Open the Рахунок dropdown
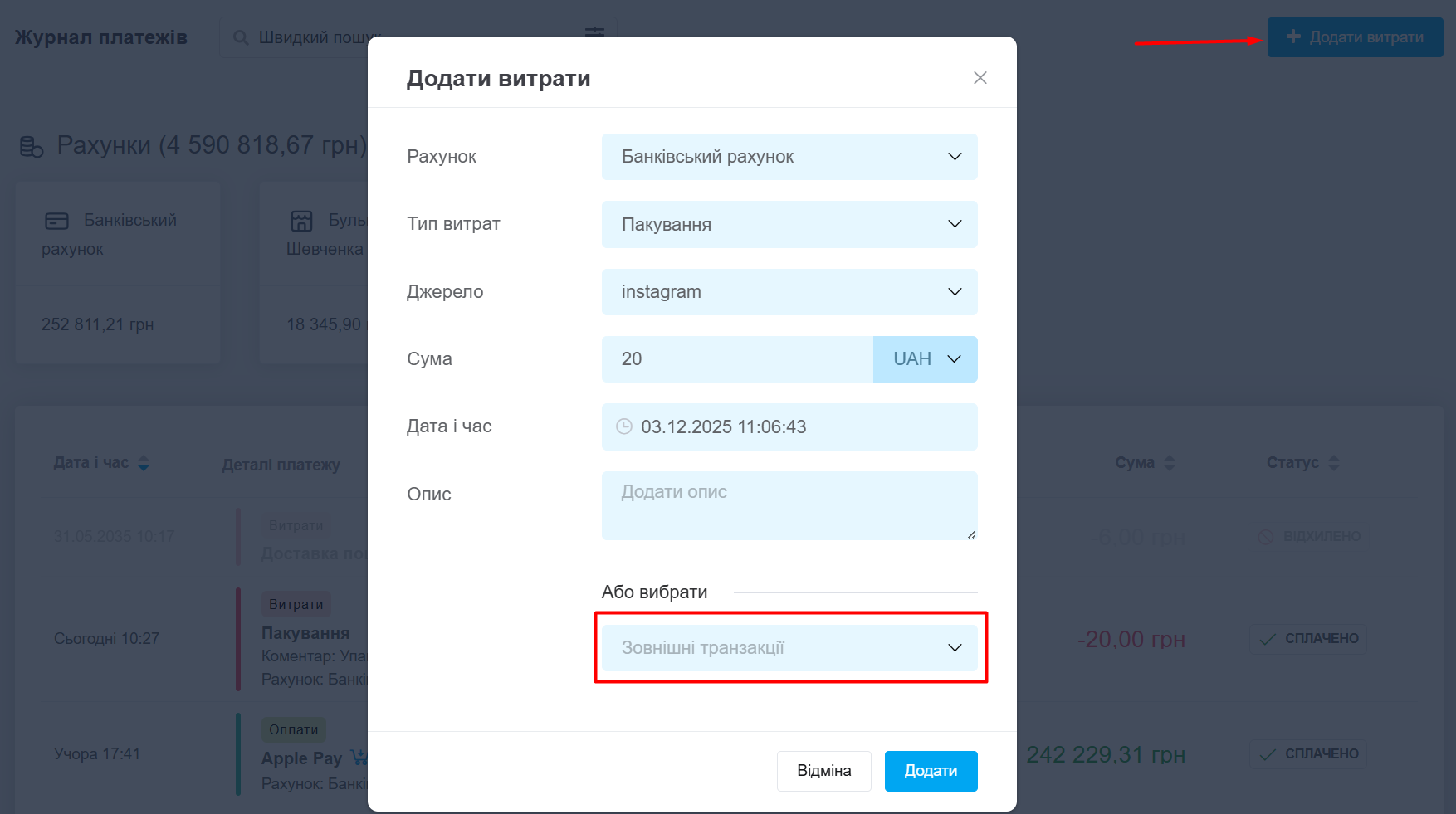1456x814 pixels. point(789,157)
